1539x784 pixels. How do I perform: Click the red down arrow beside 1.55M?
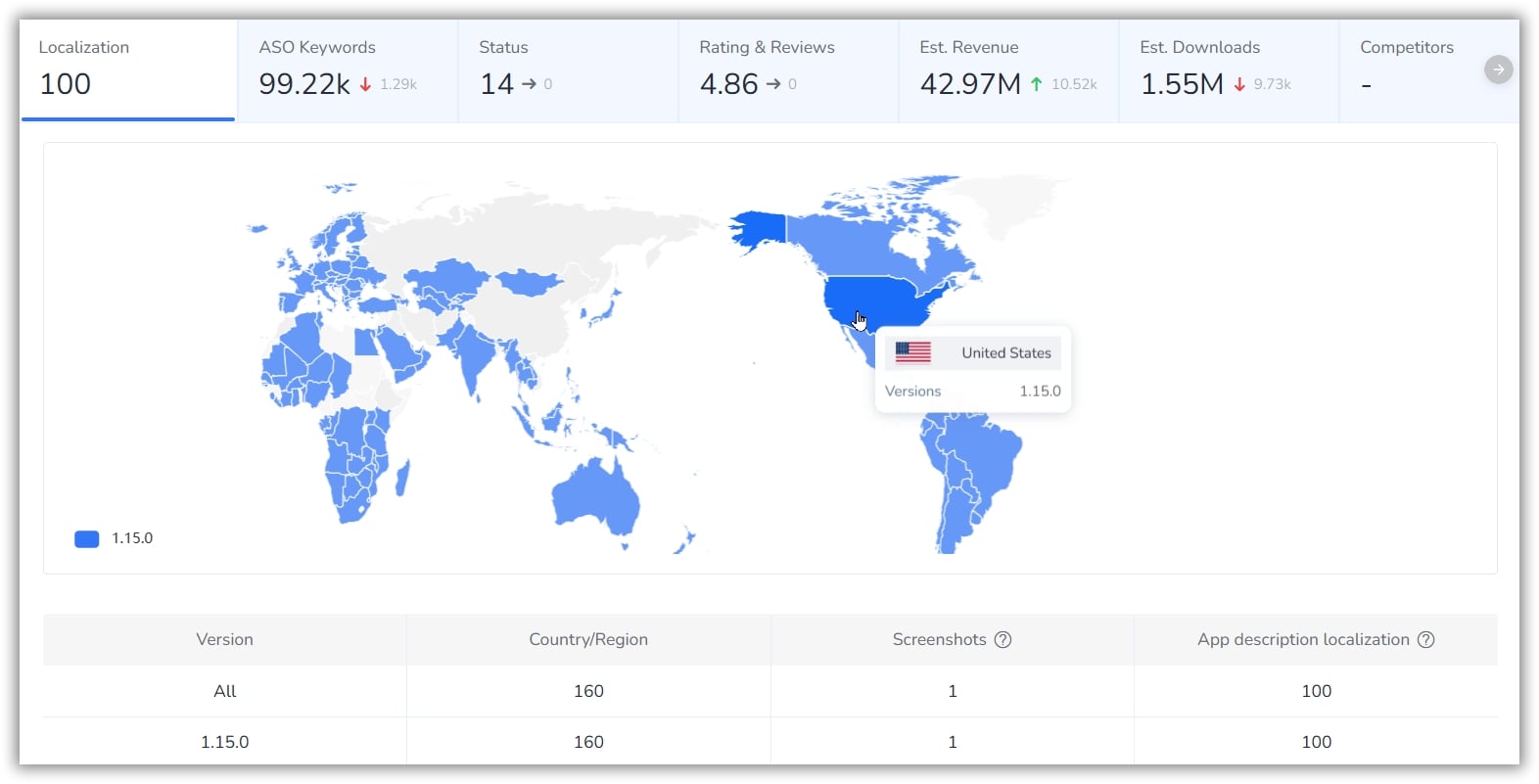click(1239, 84)
